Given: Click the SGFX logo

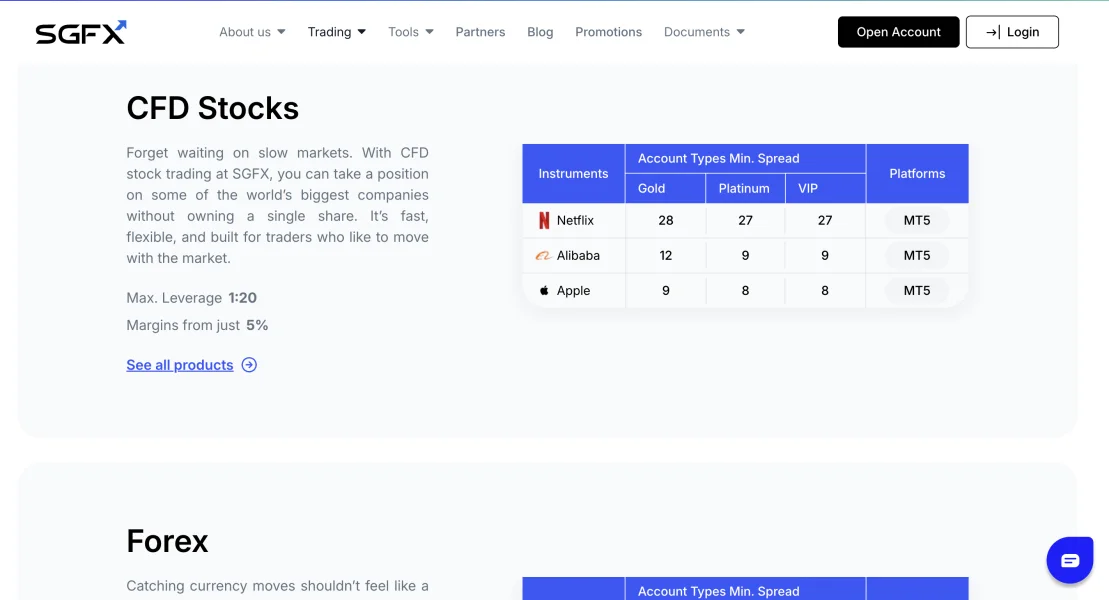Looking at the screenshot, I should [x=81, y=32].
